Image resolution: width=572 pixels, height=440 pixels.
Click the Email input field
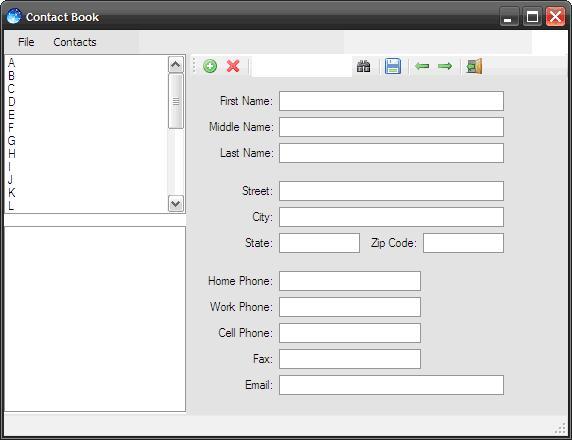(391, 385)
